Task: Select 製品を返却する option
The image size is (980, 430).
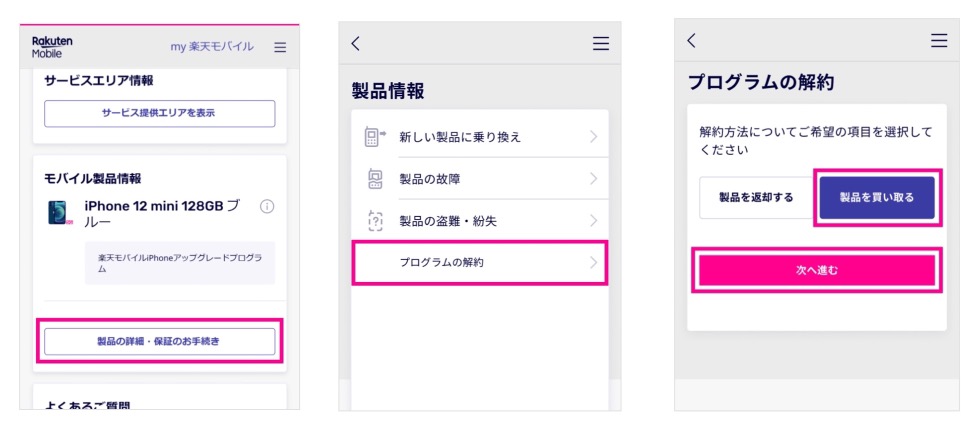Action: [756, 197]
